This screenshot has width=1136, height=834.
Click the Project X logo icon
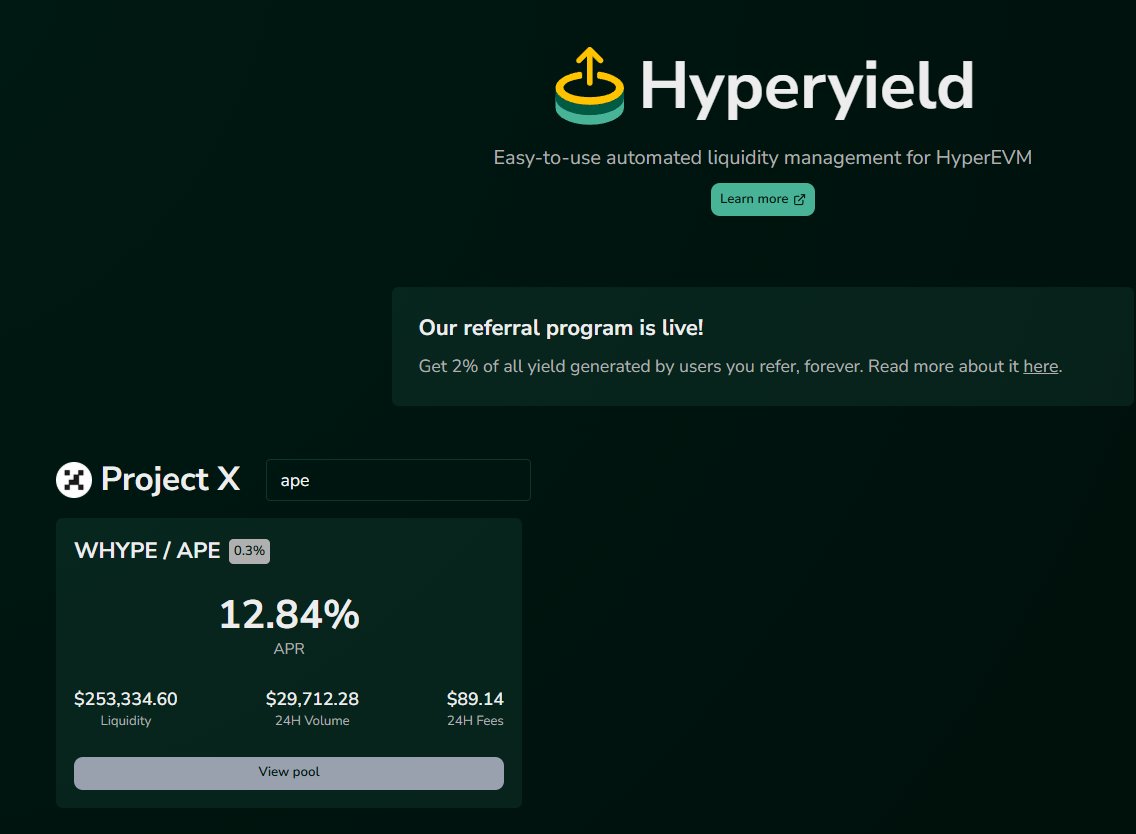coord(74,480)
